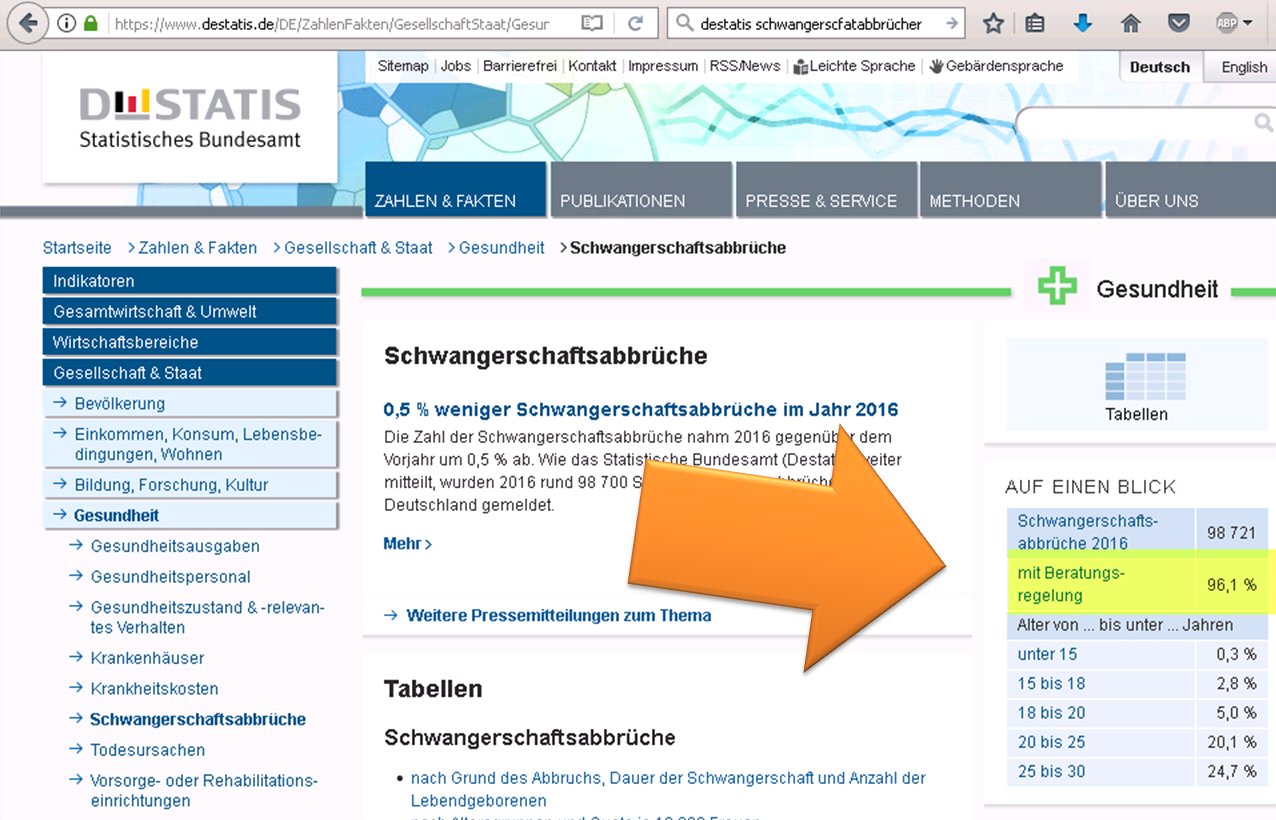The image size is (1276, 820).
Task: Open the ÜBER UNS tab
Action: point(1190,189)
